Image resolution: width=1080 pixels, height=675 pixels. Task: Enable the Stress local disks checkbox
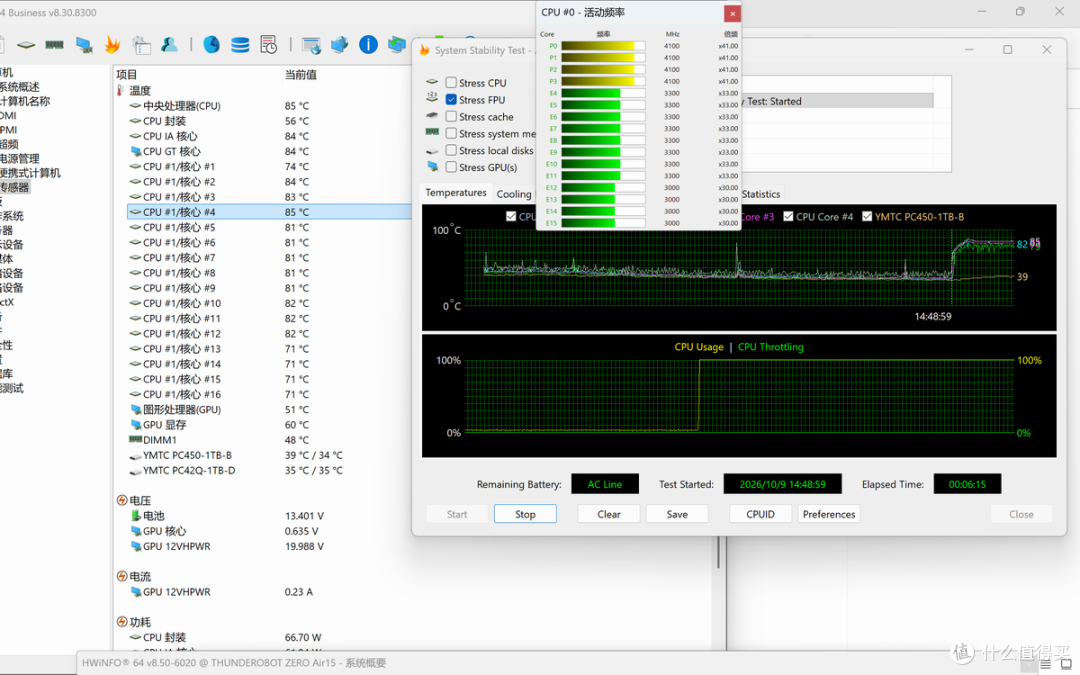451,150
